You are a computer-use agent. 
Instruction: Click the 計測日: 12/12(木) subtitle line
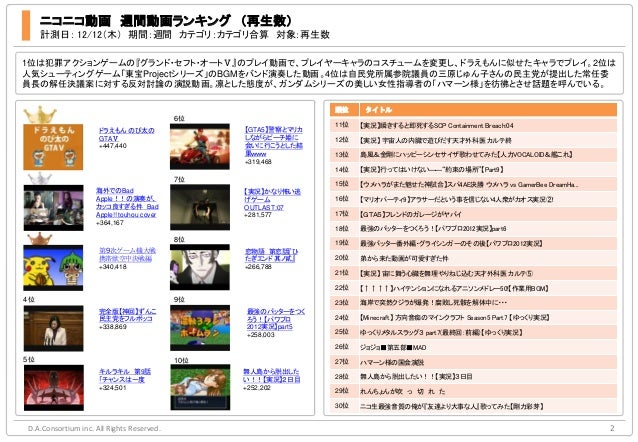coord(185,35)
